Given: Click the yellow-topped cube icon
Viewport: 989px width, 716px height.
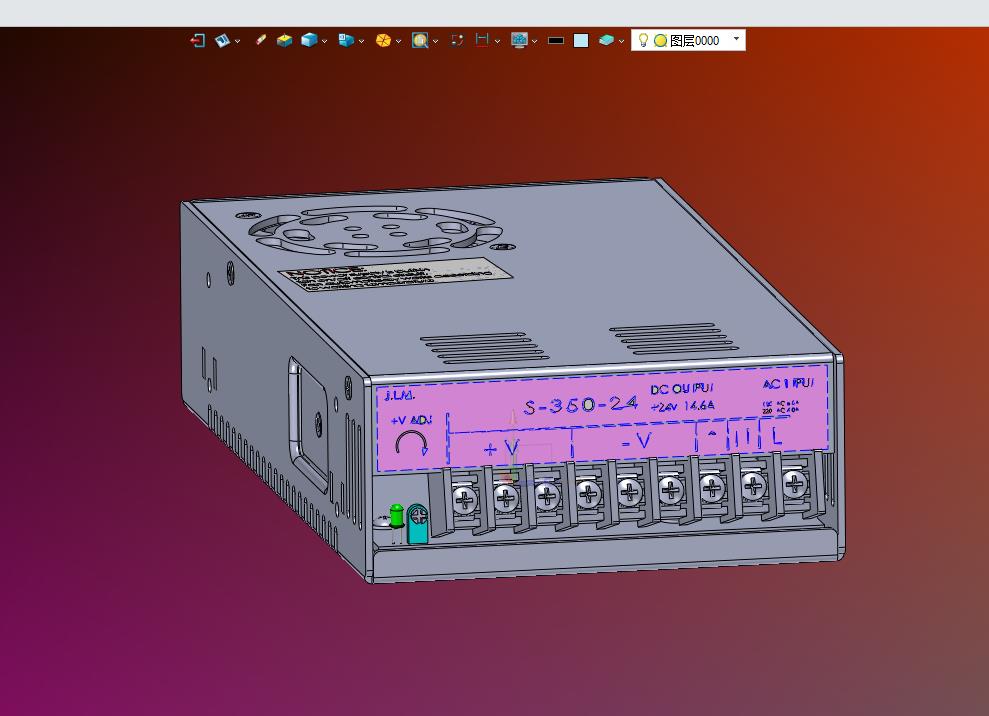Looking at the screenshot, I should pyautogui.click(x=284, y=40).
